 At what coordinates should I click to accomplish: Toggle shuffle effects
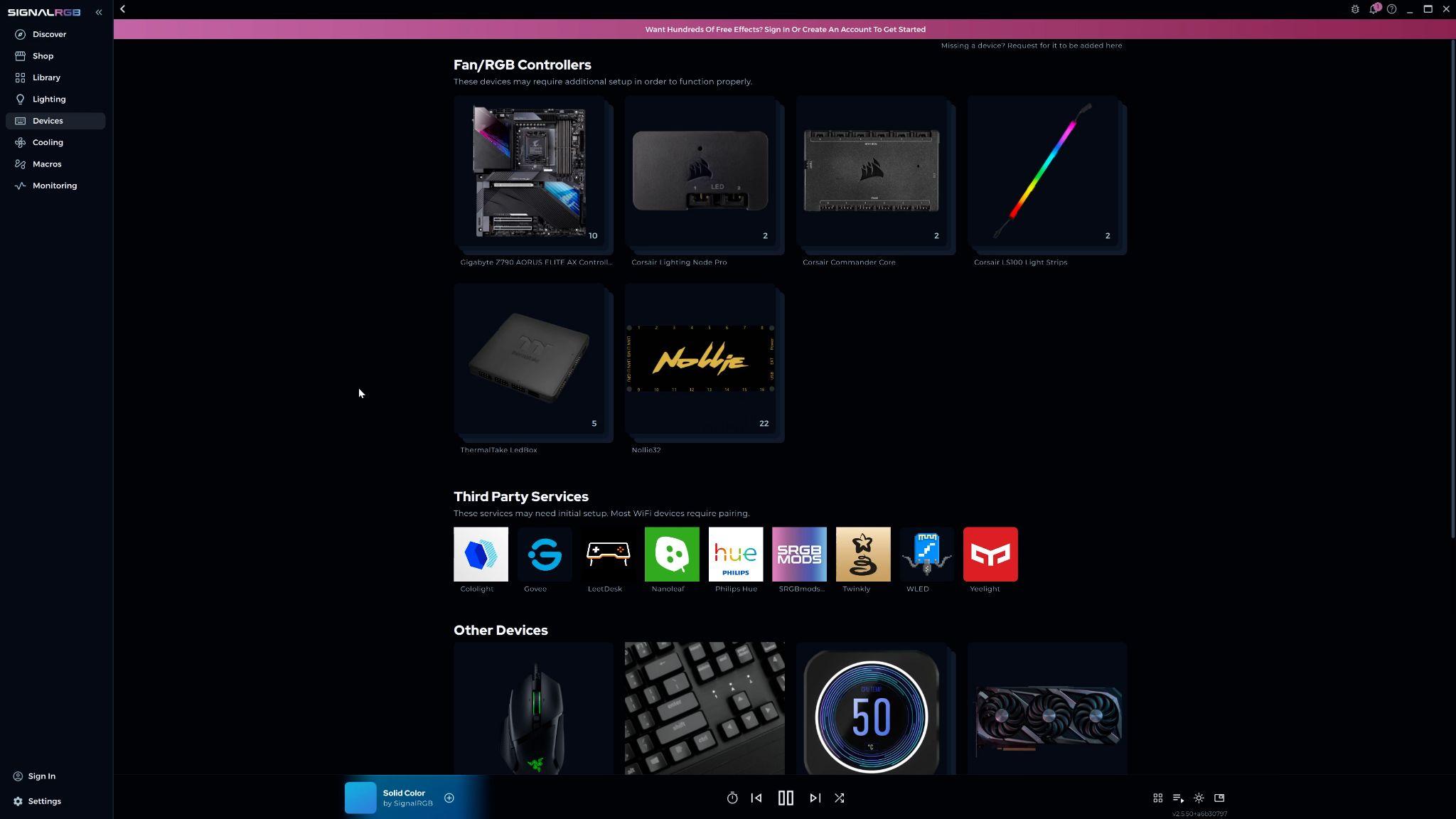(840, 798)
